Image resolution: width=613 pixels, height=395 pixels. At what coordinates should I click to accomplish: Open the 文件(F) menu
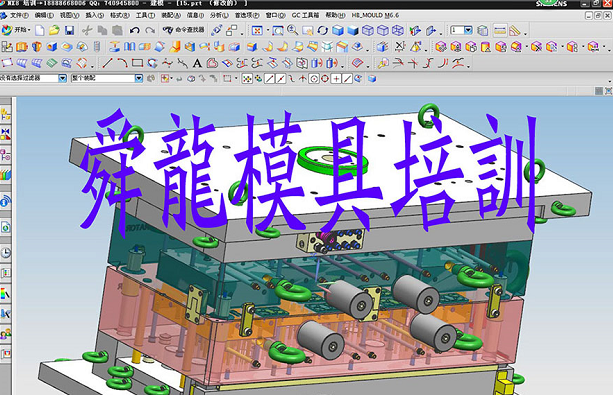[18, 15]
